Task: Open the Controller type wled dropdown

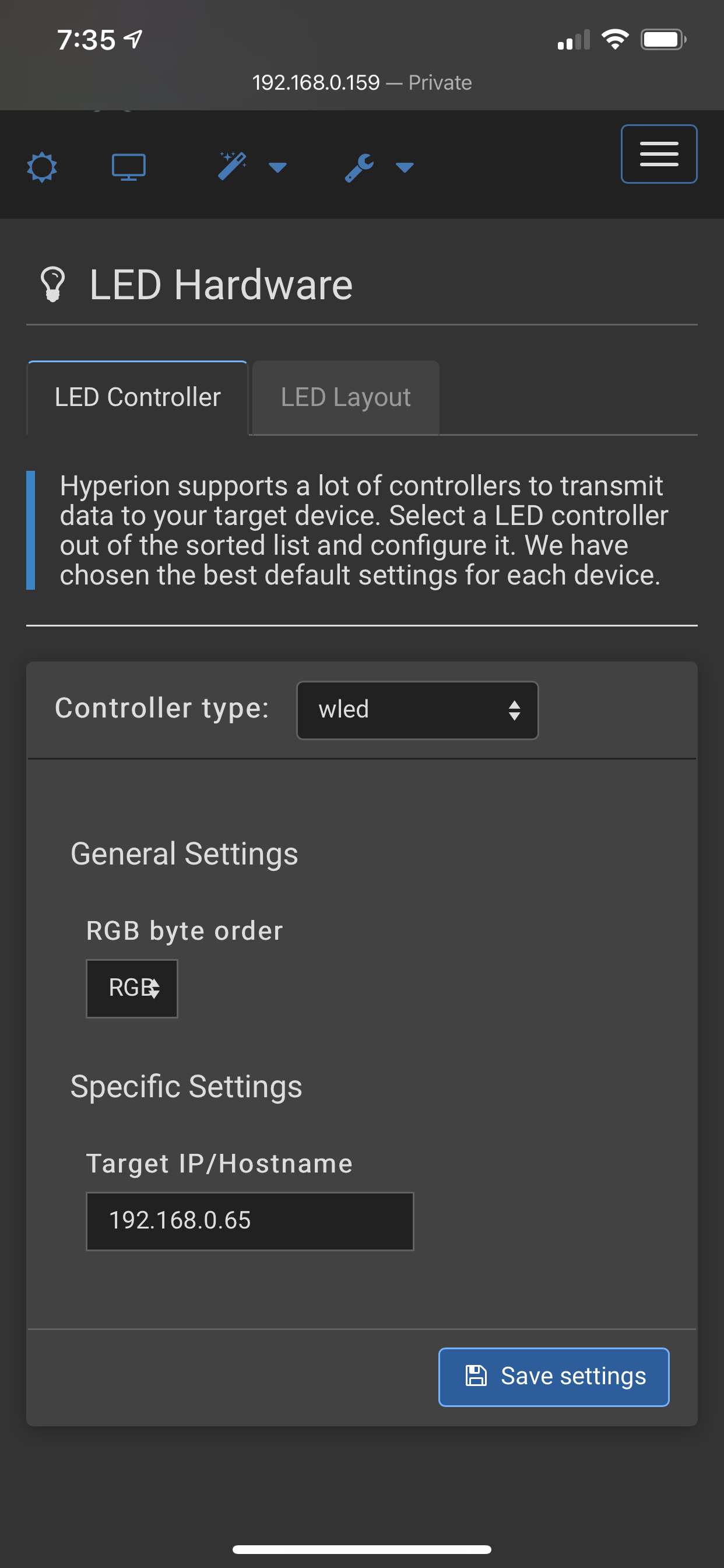Action: tap(417, 710)
